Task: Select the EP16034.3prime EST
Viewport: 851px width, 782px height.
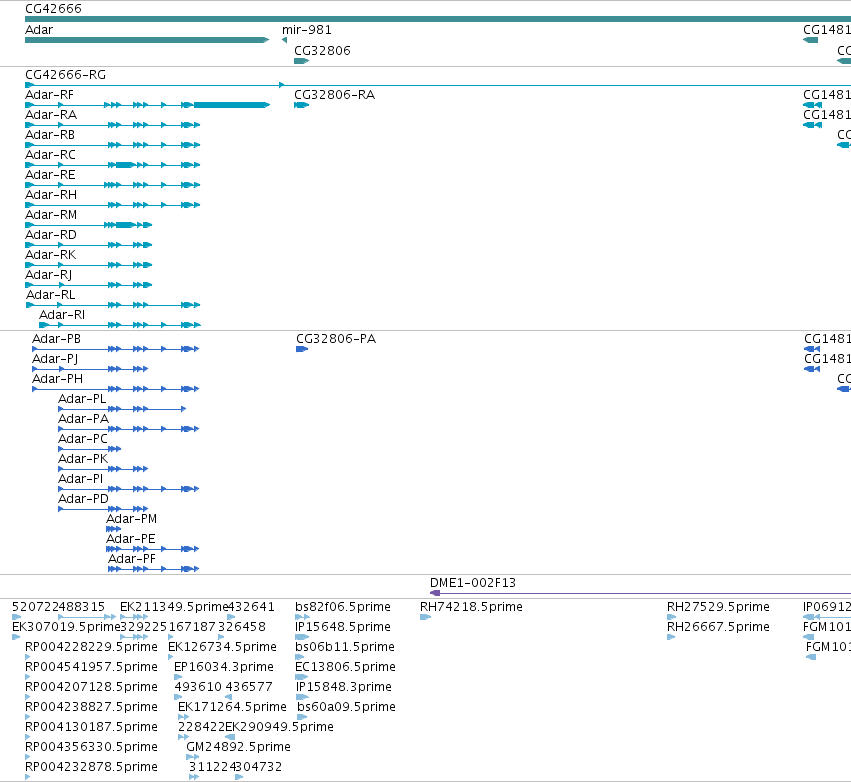Action: pos(178,677)
